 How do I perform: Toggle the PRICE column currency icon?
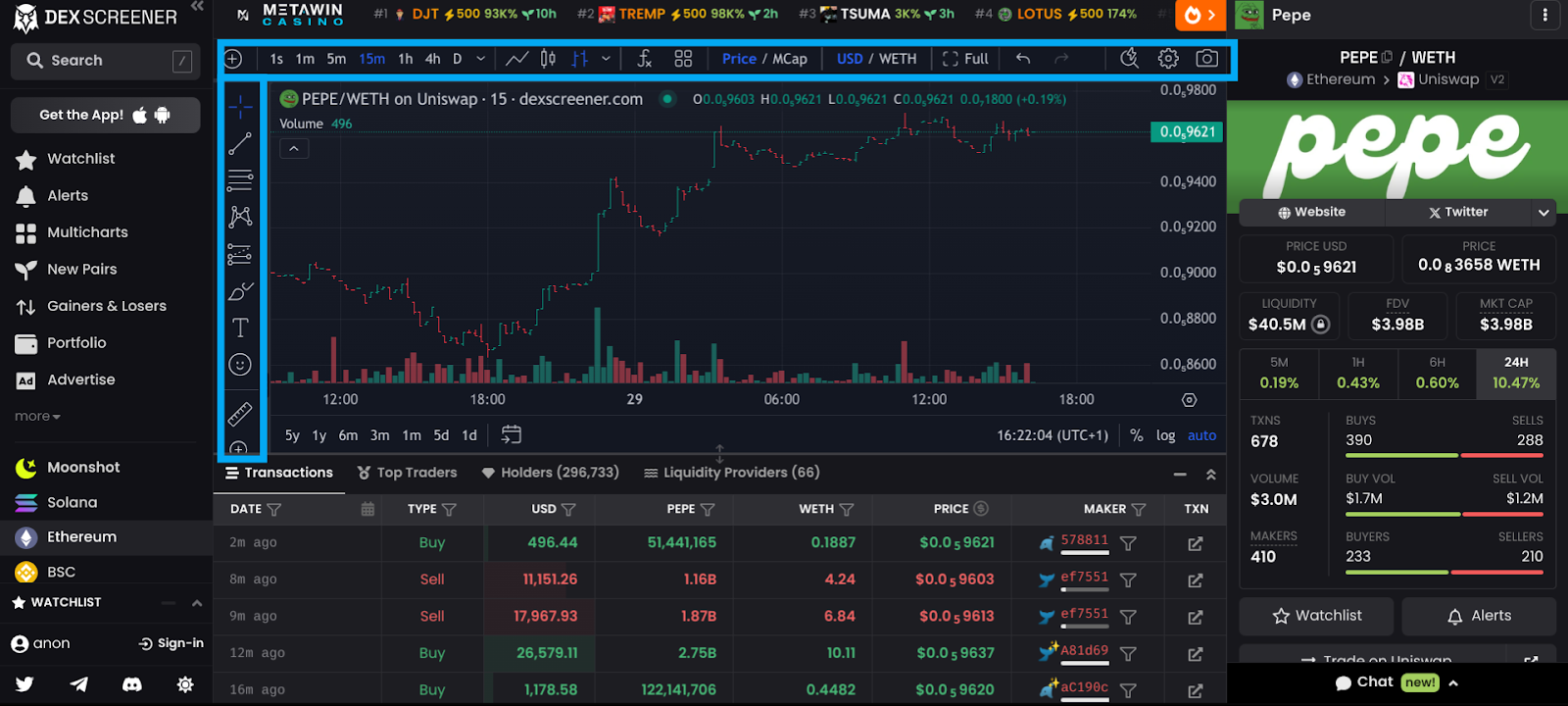pos(981,508)
